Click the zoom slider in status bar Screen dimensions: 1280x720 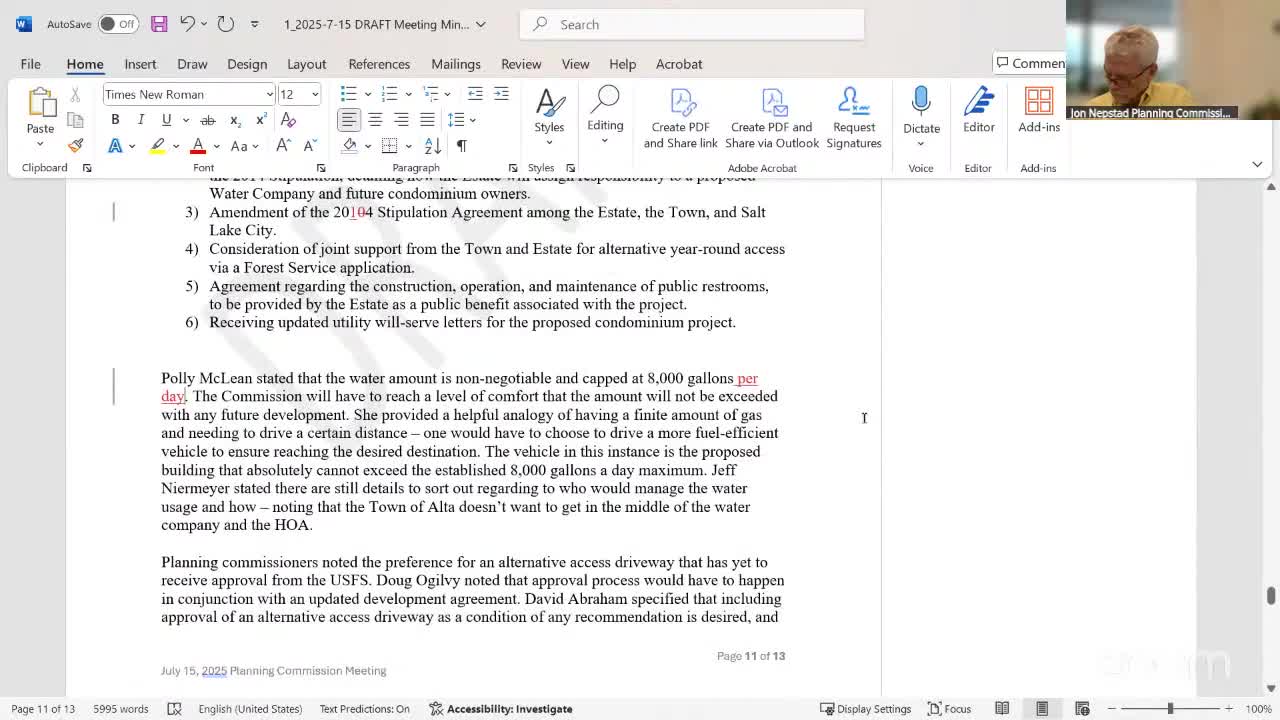pos(1170,709)
